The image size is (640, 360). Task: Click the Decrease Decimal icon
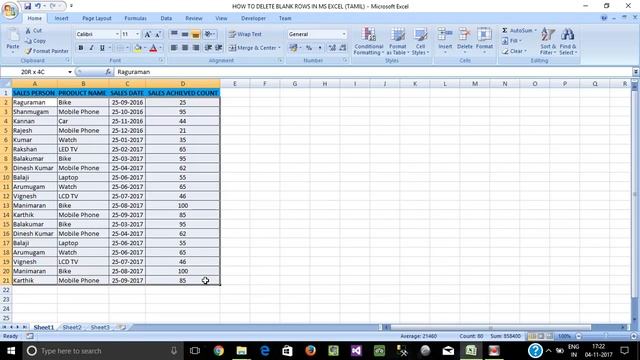click(343, 48)
